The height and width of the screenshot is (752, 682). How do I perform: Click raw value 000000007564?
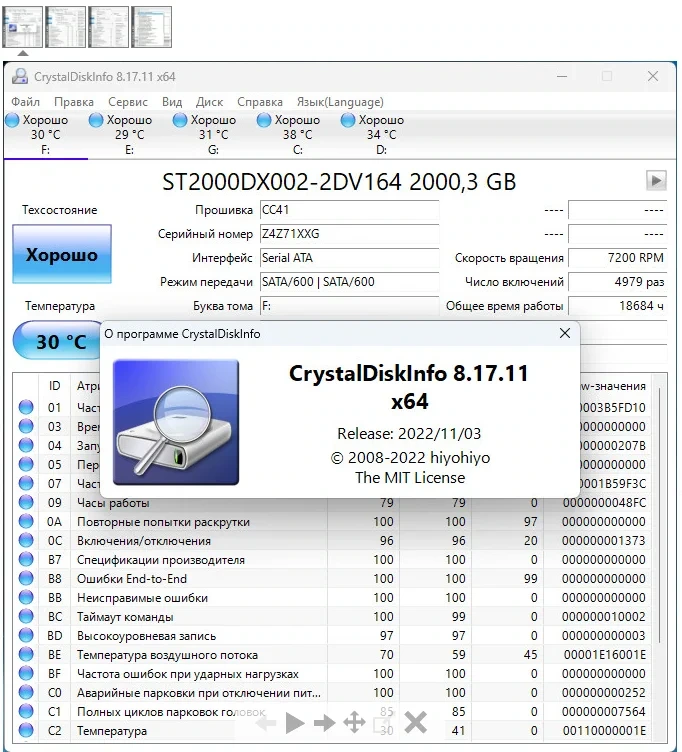coord(603,712)
